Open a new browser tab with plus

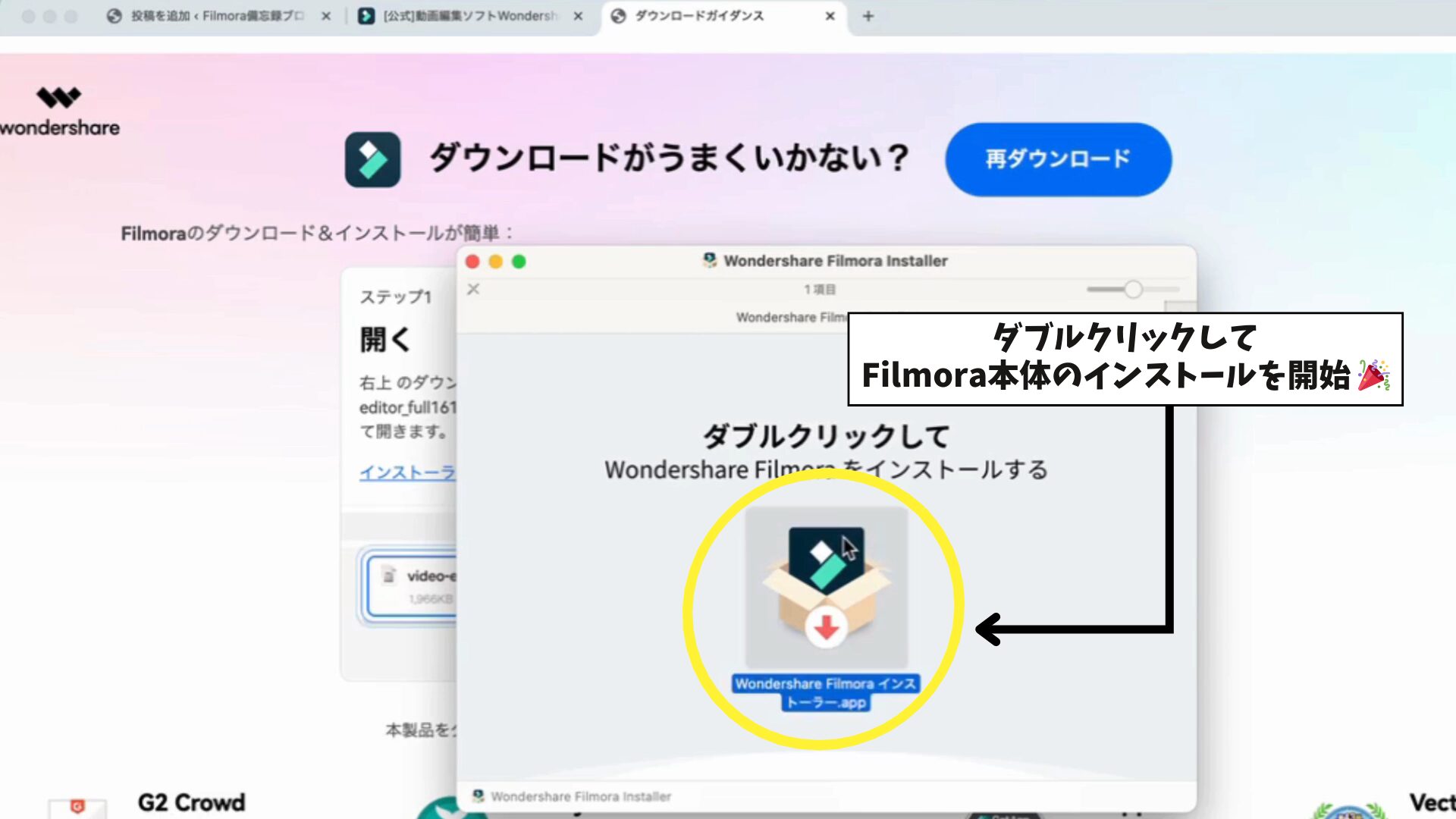868,16
